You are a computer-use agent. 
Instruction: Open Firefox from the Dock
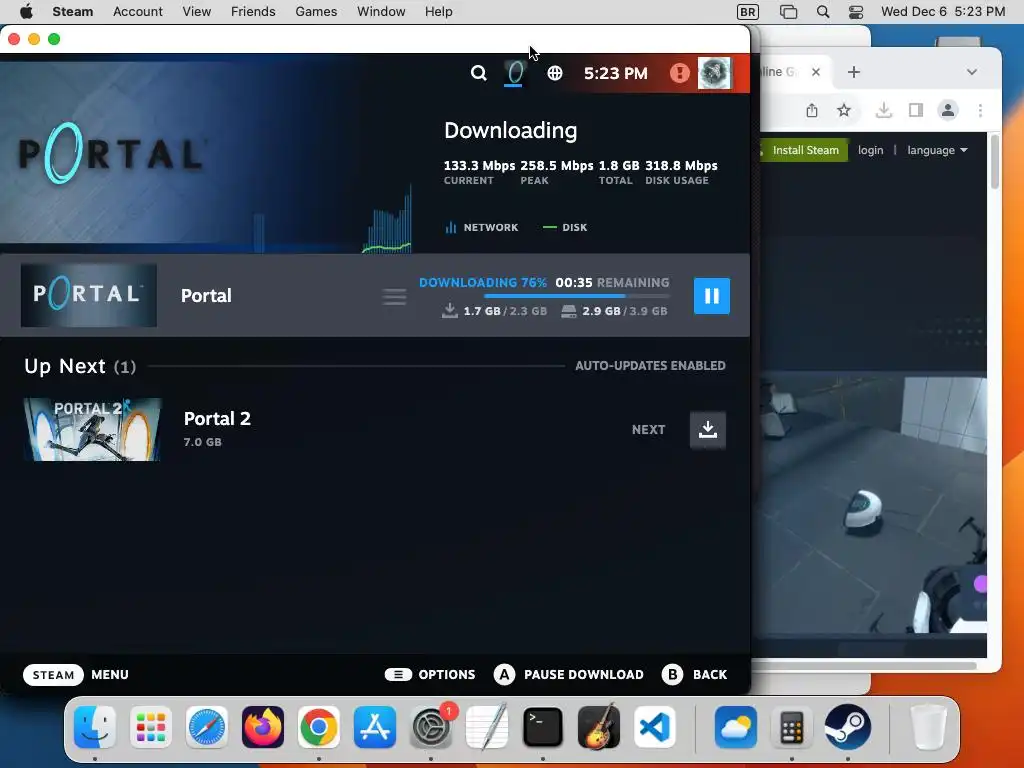[263, 727]
